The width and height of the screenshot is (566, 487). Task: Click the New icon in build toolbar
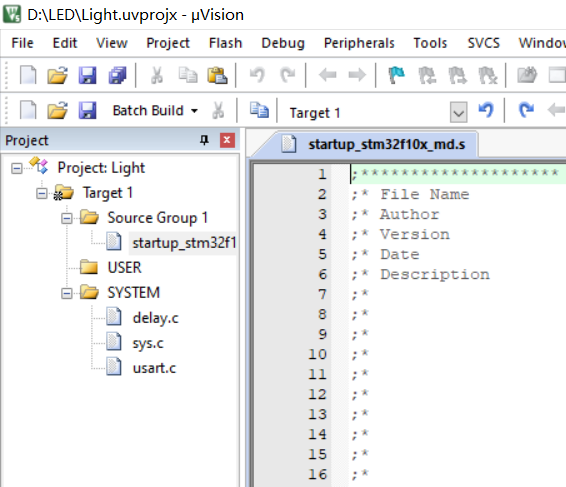coord(28,110)
